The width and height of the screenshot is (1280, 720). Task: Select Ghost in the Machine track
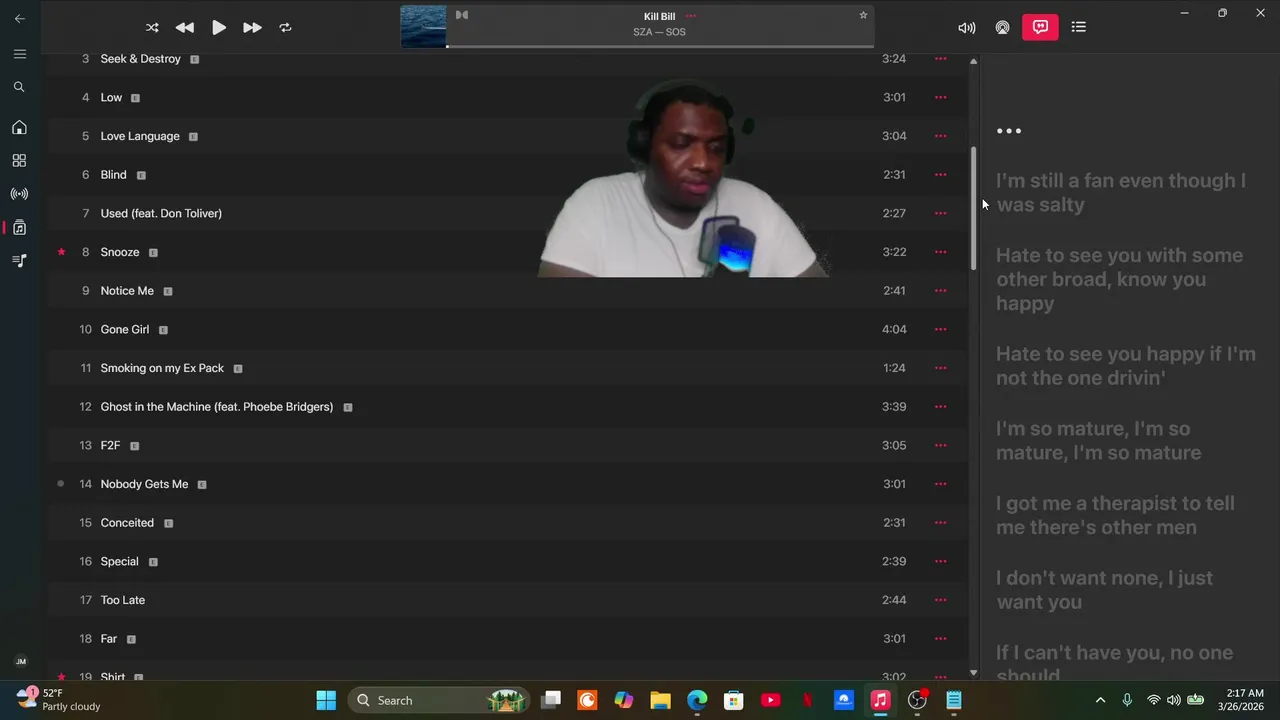506,406
